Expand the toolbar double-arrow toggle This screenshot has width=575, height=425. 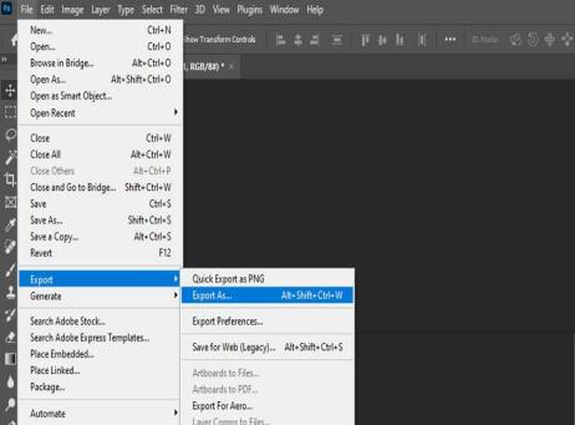[x=4, y=60]
